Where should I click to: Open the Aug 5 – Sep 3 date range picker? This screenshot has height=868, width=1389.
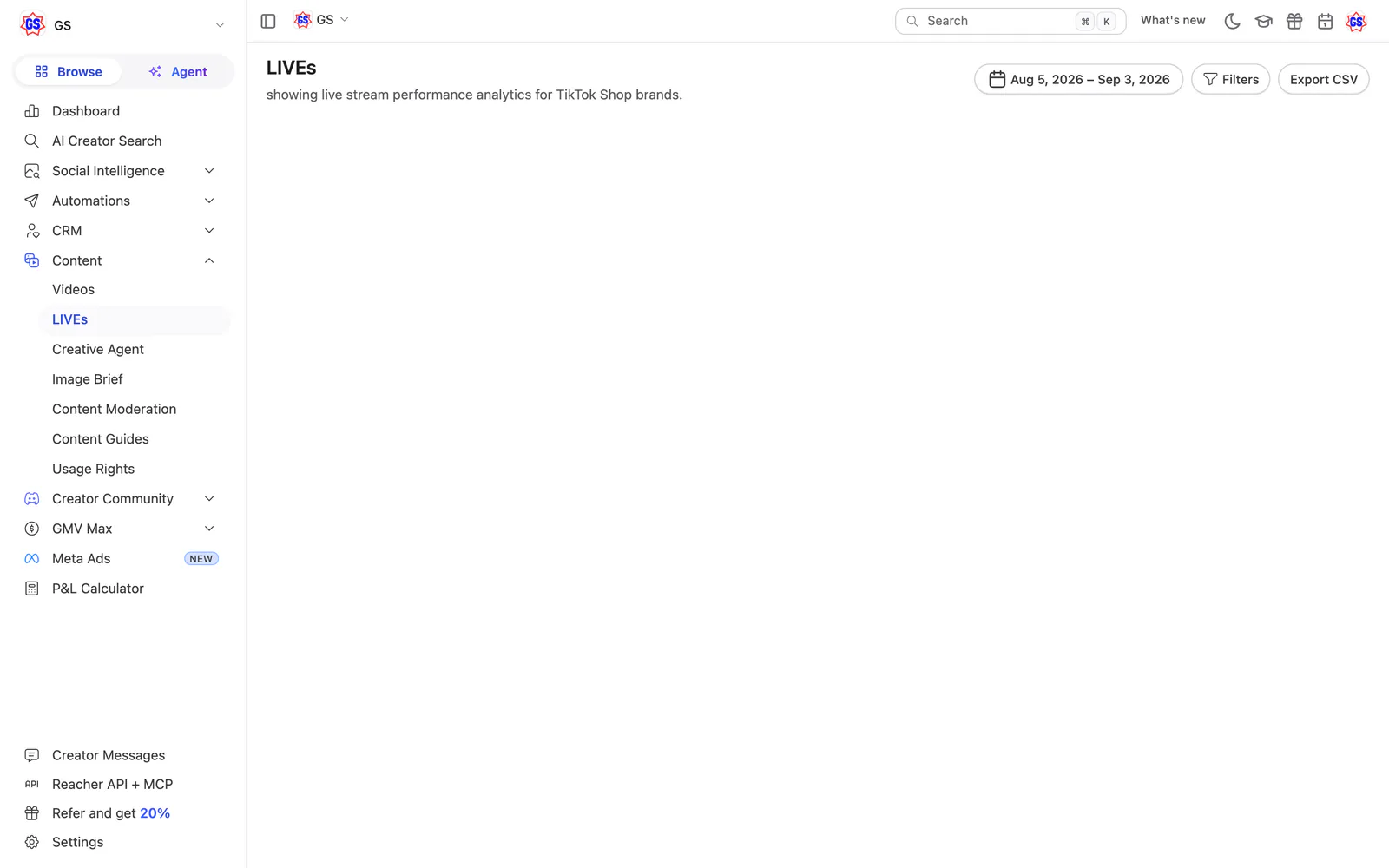[x=1079, y=80]
